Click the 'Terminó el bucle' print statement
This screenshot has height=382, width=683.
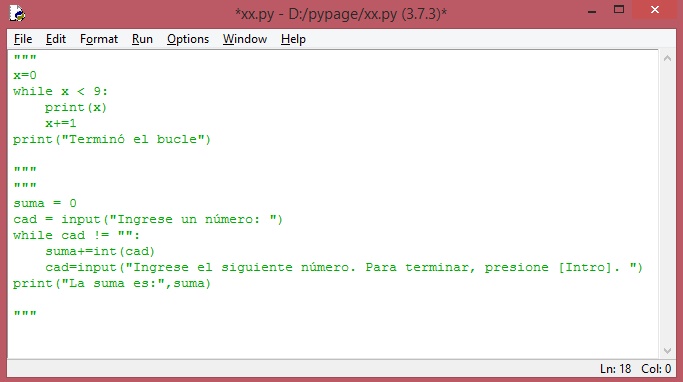[112, 139]
